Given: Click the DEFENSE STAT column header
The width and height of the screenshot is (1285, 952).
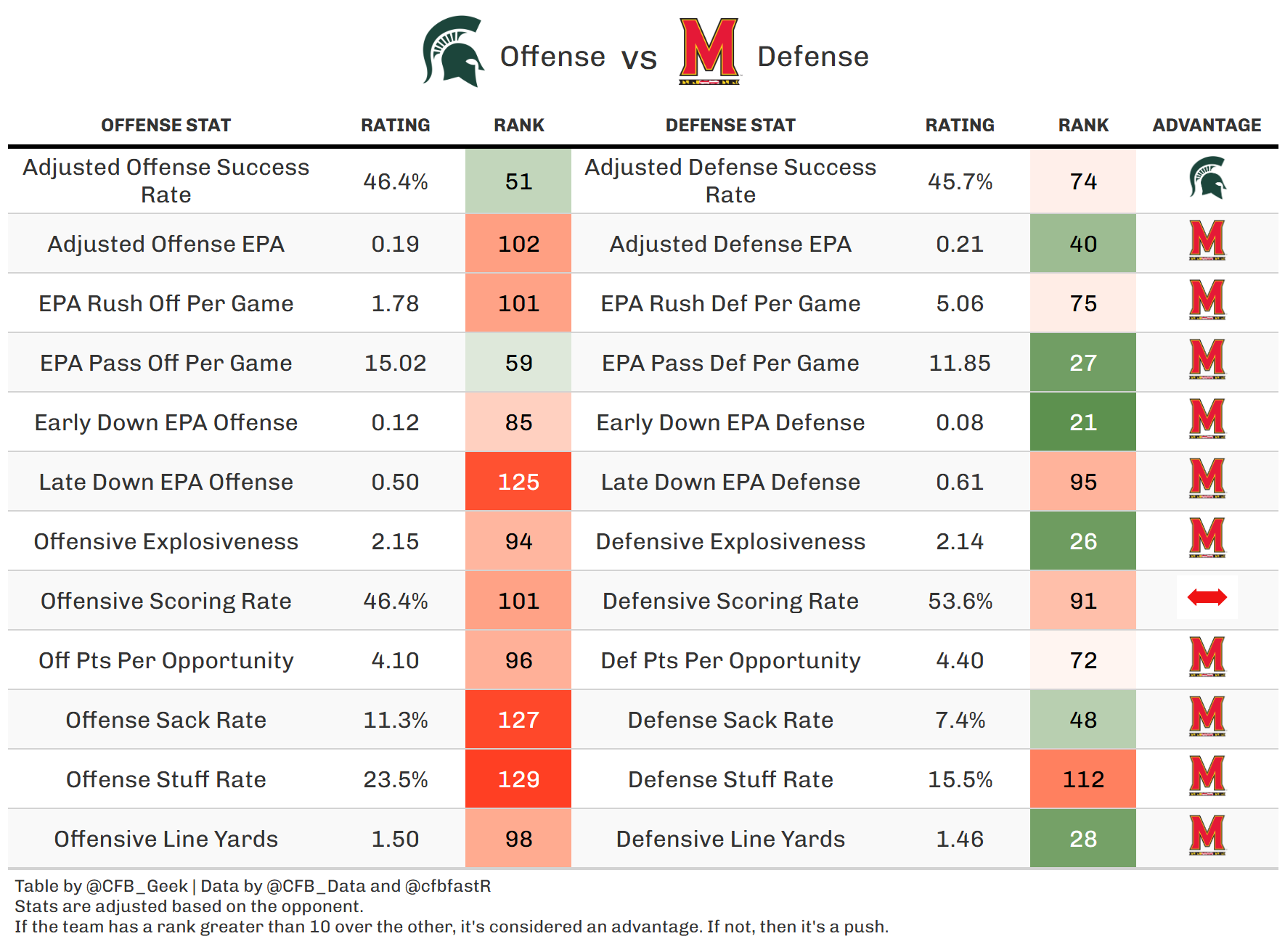Looking at the screenshot, I should (x=730, y=126).
